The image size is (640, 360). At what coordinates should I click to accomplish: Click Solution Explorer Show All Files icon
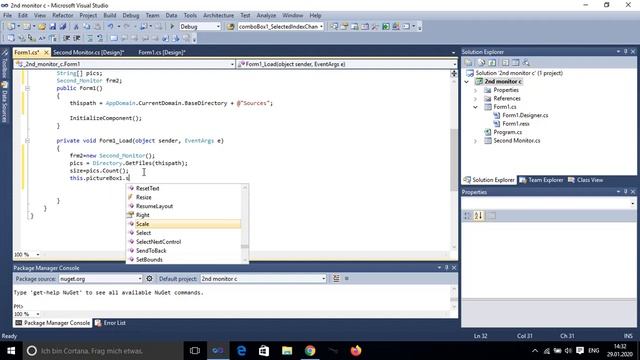[482, 62]
